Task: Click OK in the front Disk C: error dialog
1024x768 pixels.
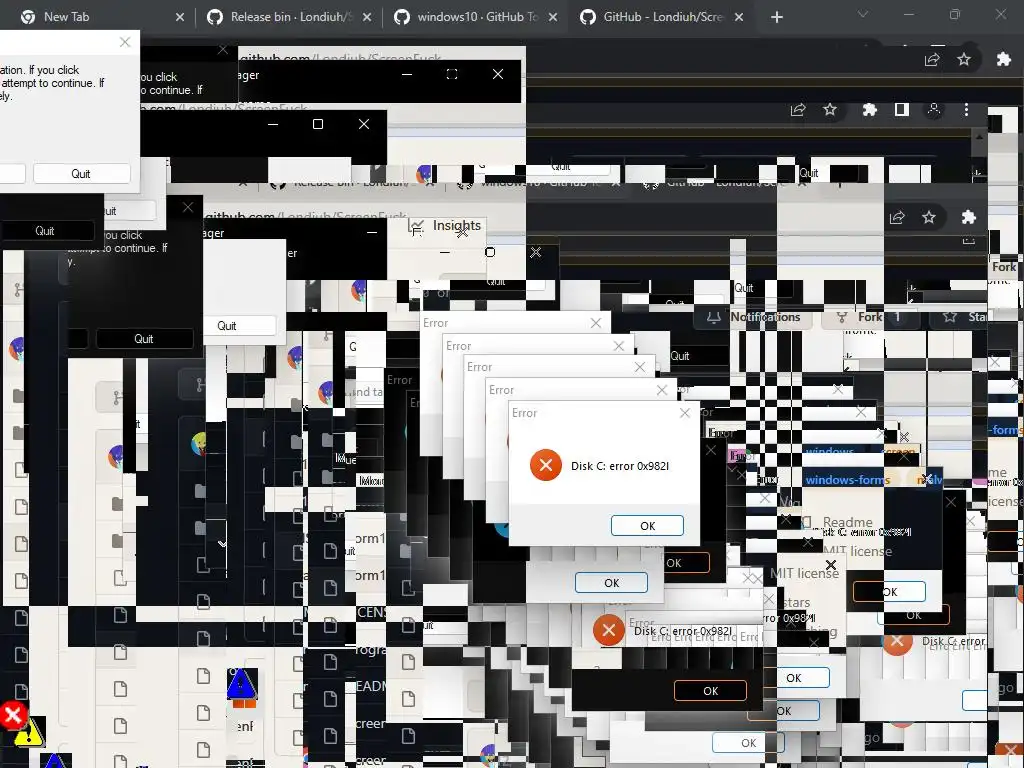Action: click(647, 526)
